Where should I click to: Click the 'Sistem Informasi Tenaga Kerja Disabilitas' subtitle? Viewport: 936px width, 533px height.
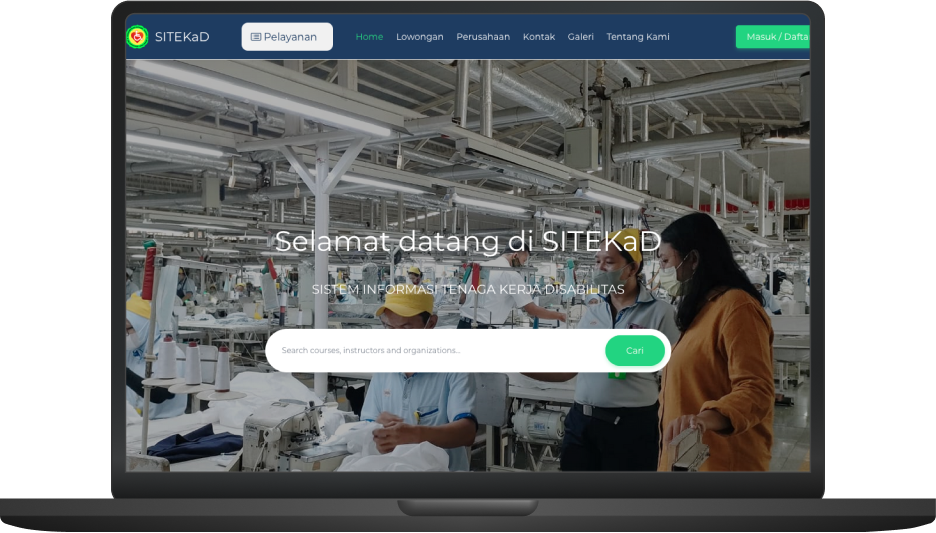[467, 289]
